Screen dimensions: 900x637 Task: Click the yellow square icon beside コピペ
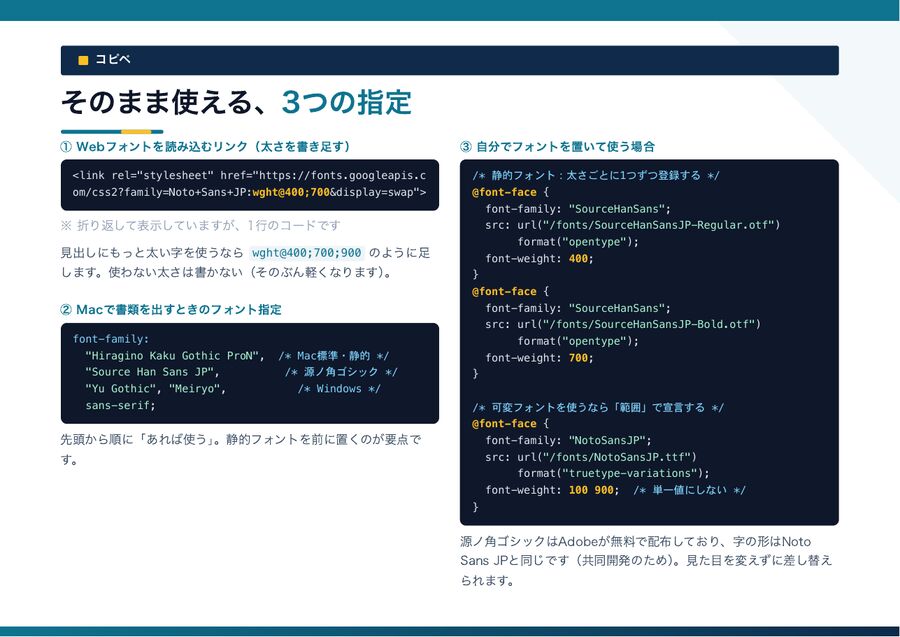click(x=83, y=60)
